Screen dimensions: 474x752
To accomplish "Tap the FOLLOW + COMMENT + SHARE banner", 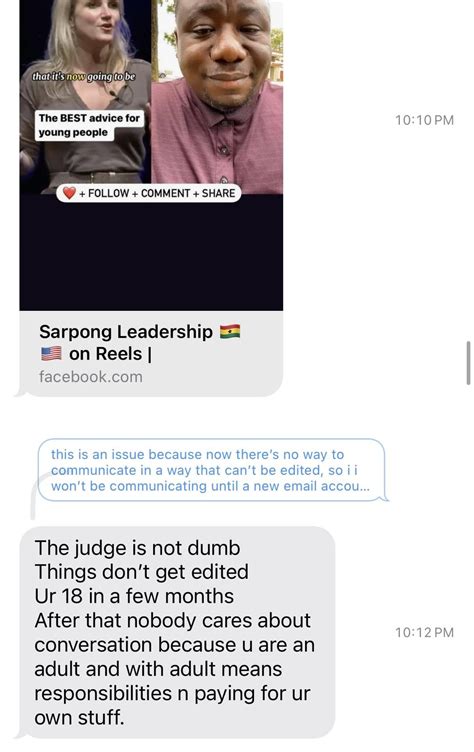I will pos(149,193).
